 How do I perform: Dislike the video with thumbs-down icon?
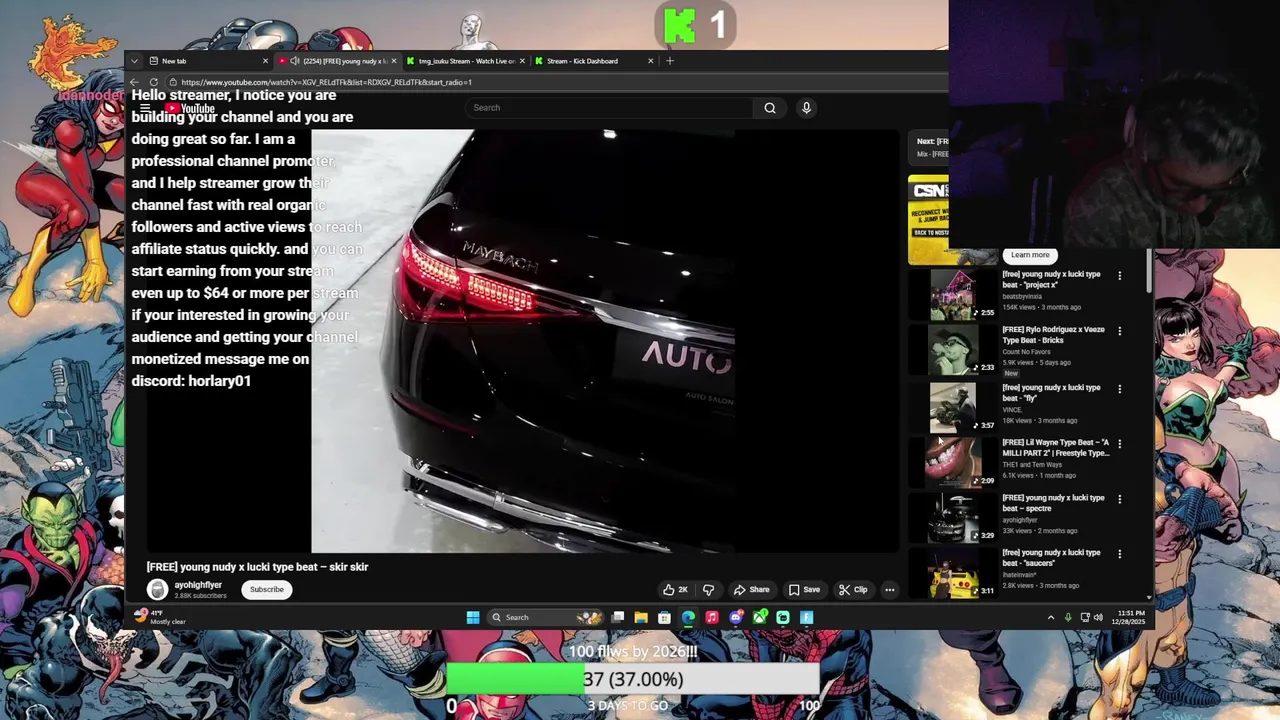(x=708, y=590)
